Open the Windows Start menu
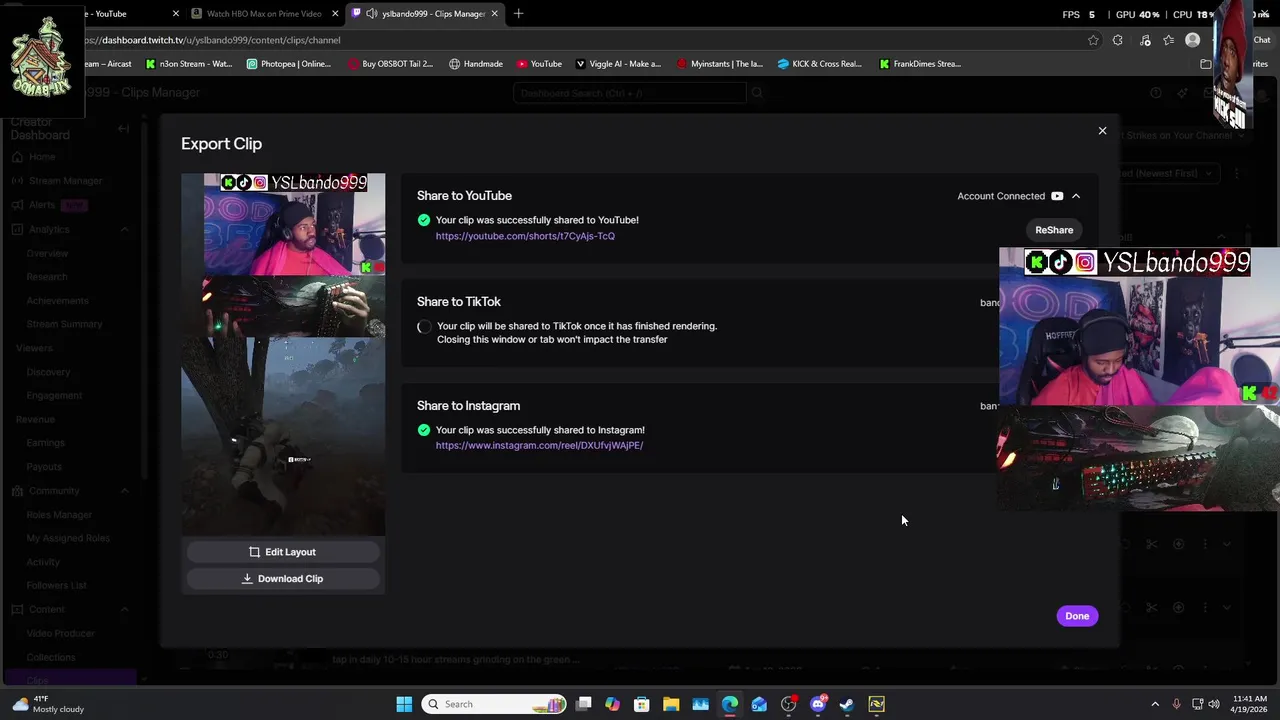The image size is (1280, 720). click(404, 704)
